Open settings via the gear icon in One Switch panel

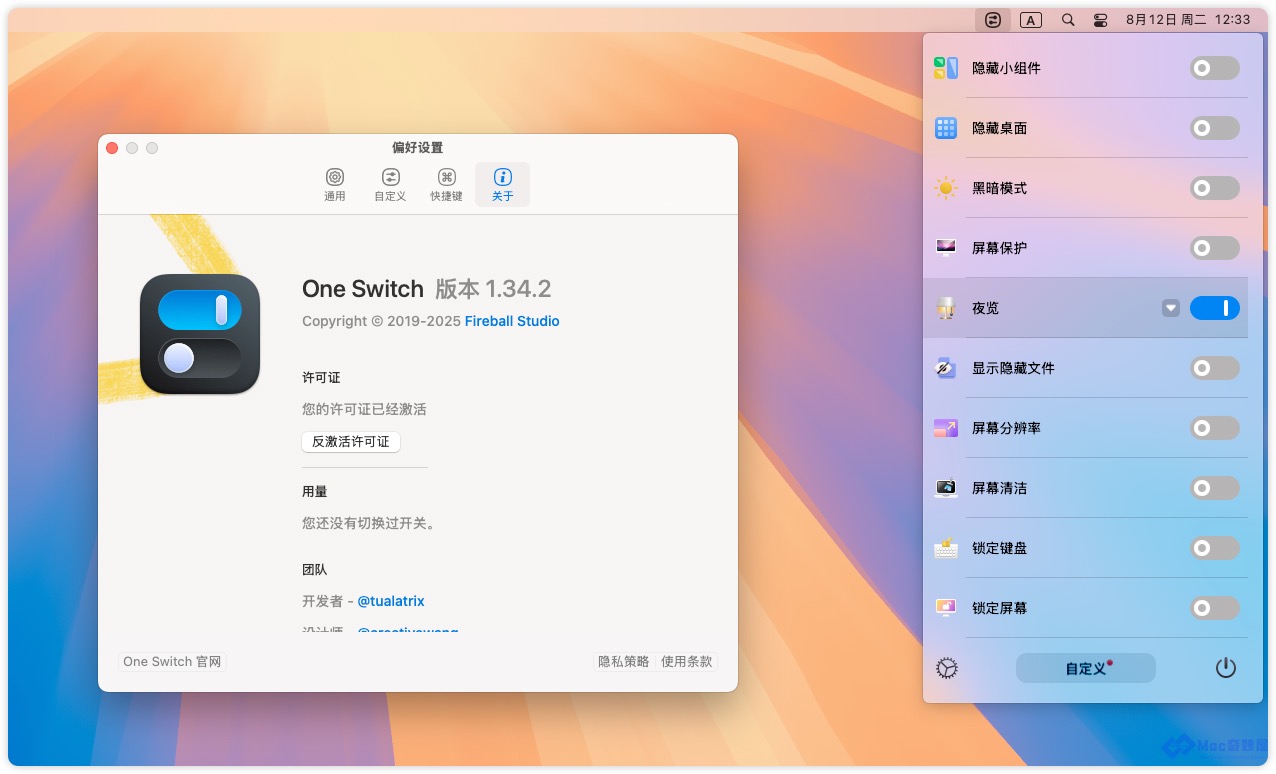point(947,668)
